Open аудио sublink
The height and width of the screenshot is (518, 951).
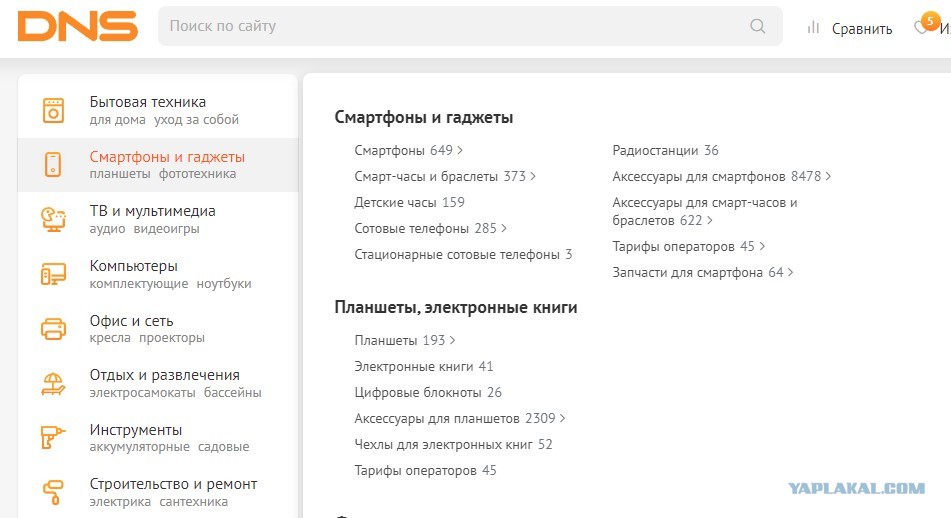click(107, 229)
